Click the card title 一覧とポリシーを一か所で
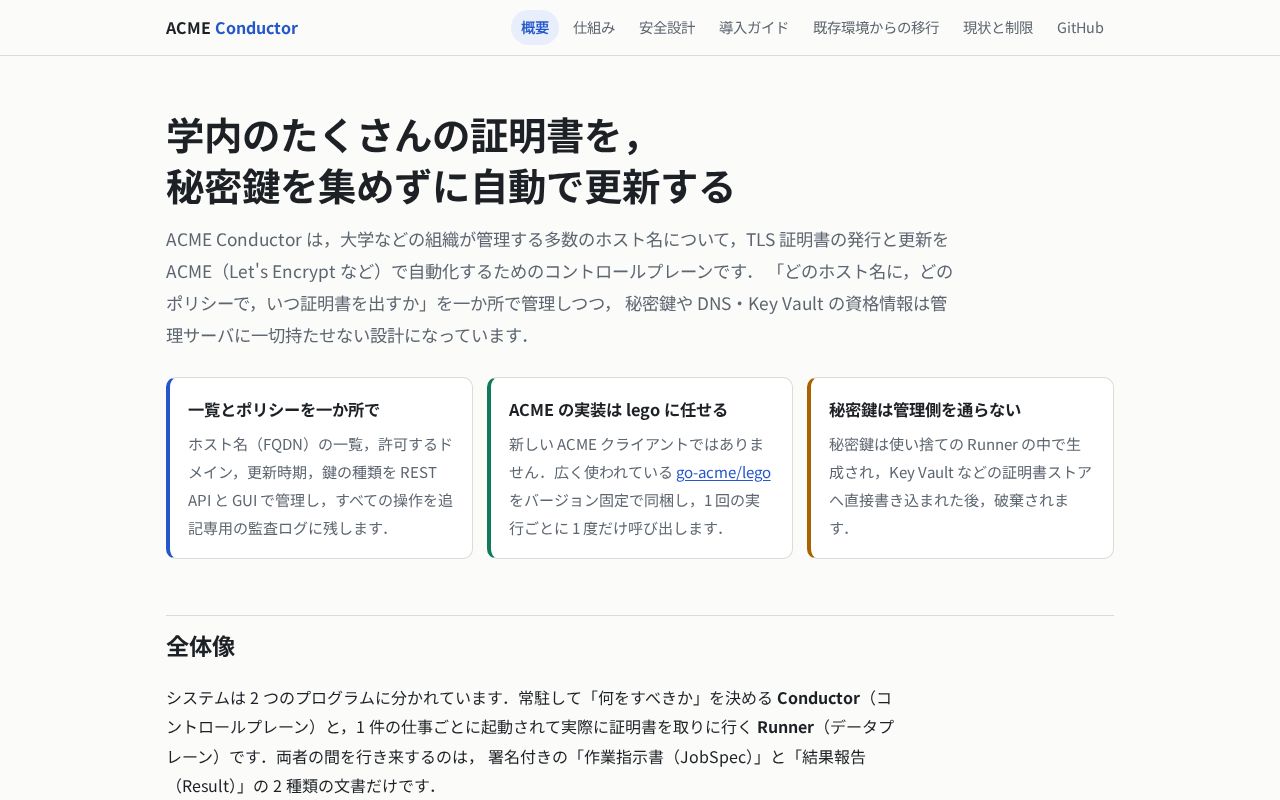Viewport: 1280px width, 800px height. pyautogui.click(x=284, y=410)
